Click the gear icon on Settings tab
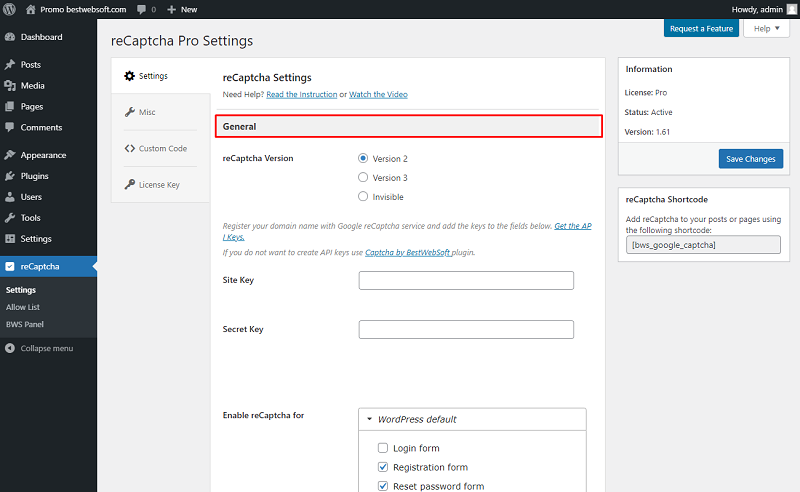This screenshot has height=492, width=800. pos(130,76)
